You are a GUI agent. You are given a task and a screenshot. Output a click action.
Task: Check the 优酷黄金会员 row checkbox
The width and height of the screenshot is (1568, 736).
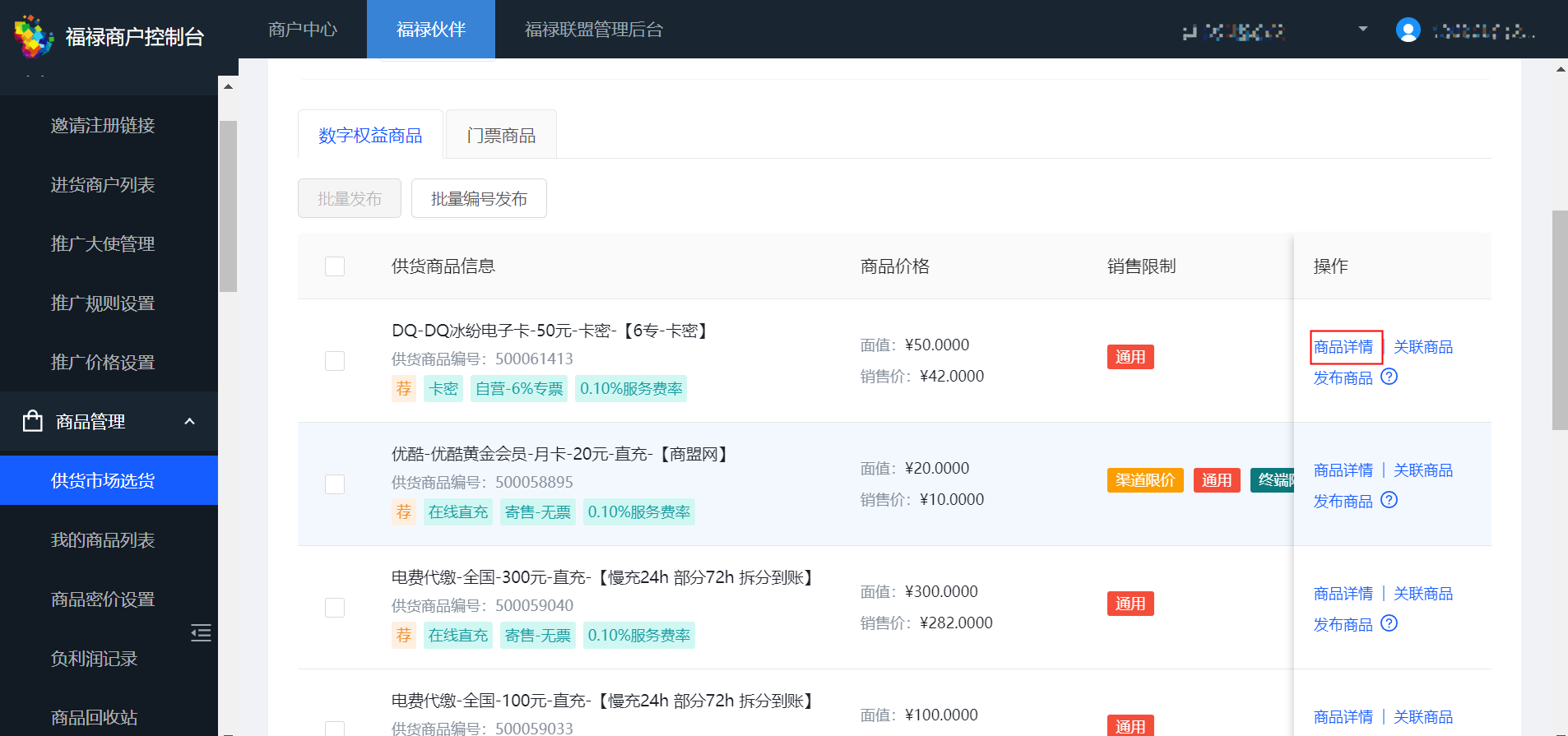335,484
